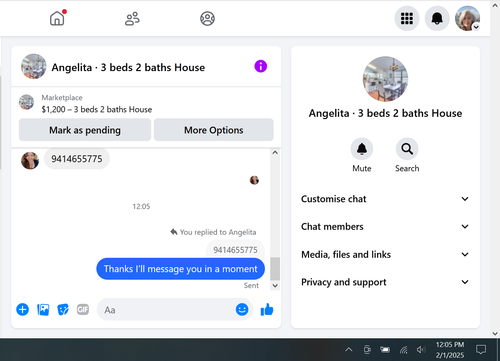The width and height of the screenshot is (500, 361).
Task: Click Mark as pending button
Action: [x=85, y=130]
